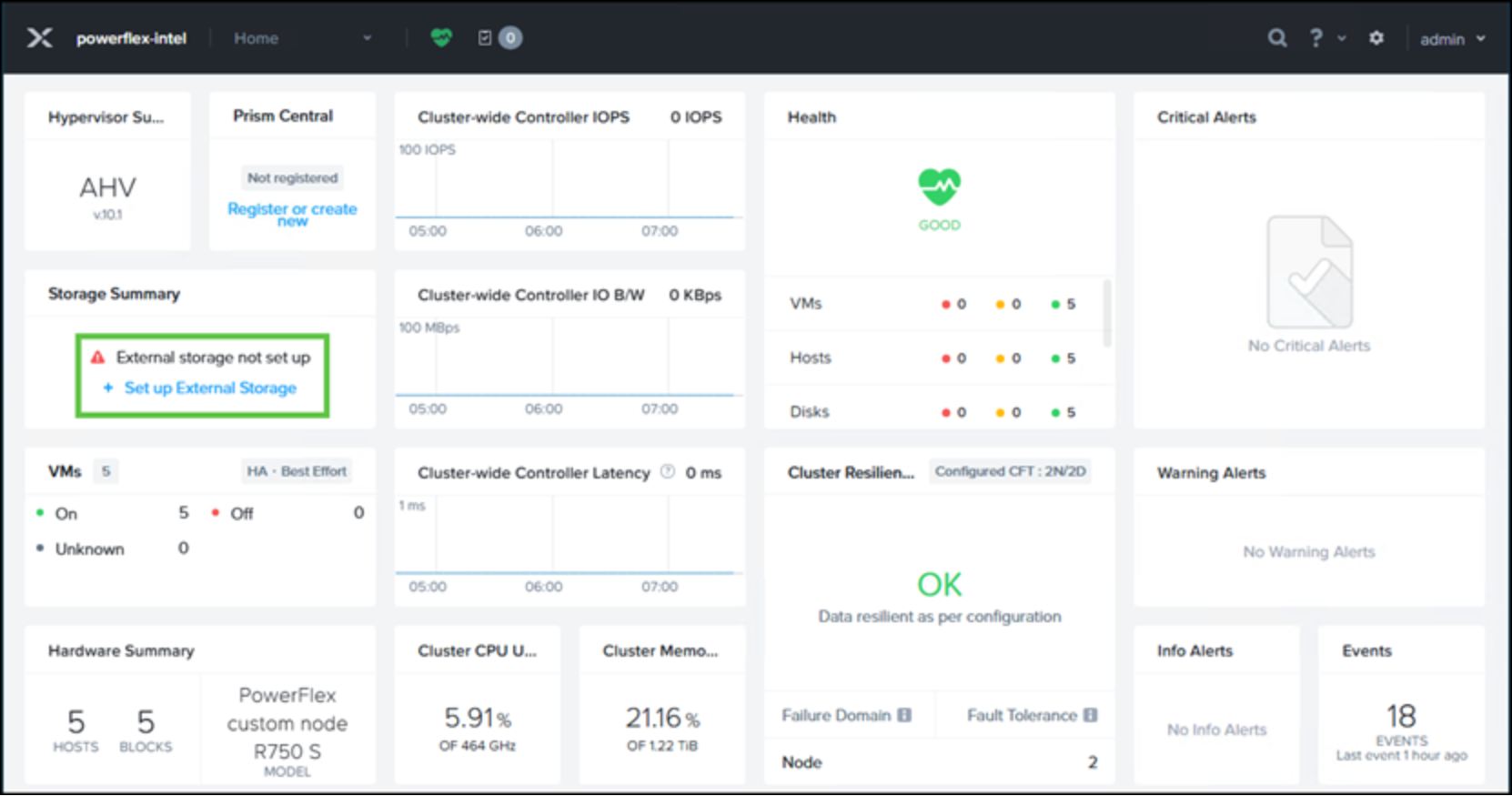
Task: Click the AHV hypervisor version text
Action: tap(107, 215)
